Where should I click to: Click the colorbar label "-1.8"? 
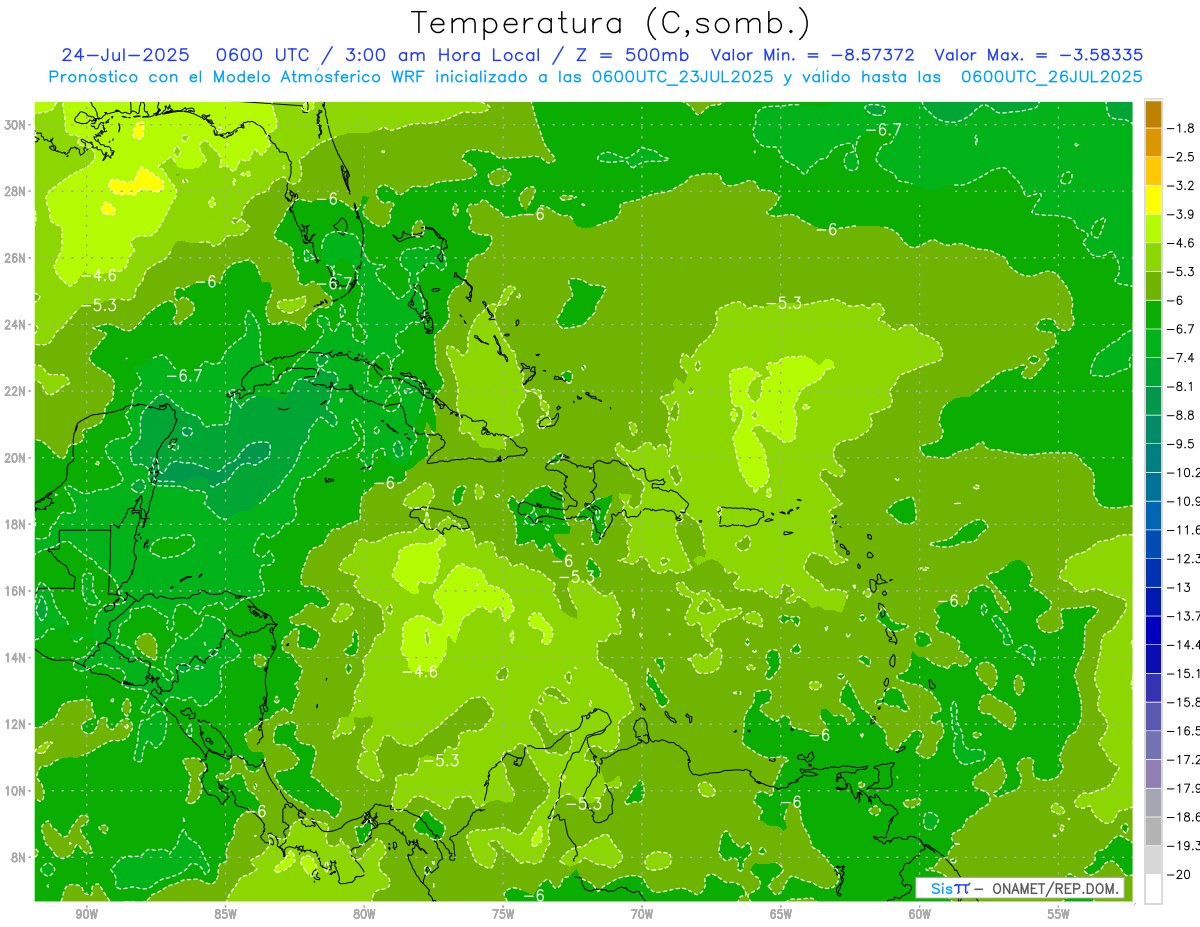tap(1183, 128)
